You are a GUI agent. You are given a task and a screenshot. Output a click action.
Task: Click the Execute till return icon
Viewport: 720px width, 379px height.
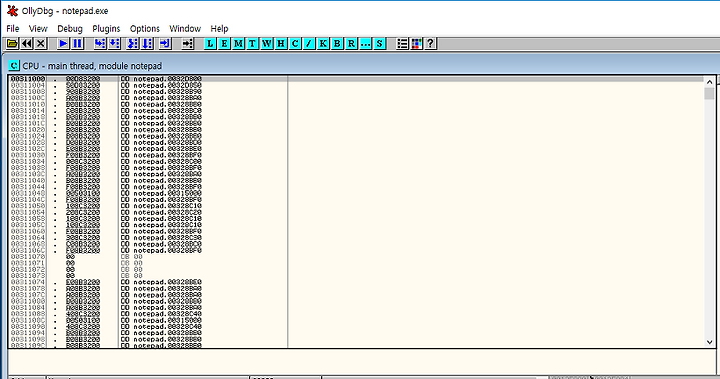click(x=165, y=44)
